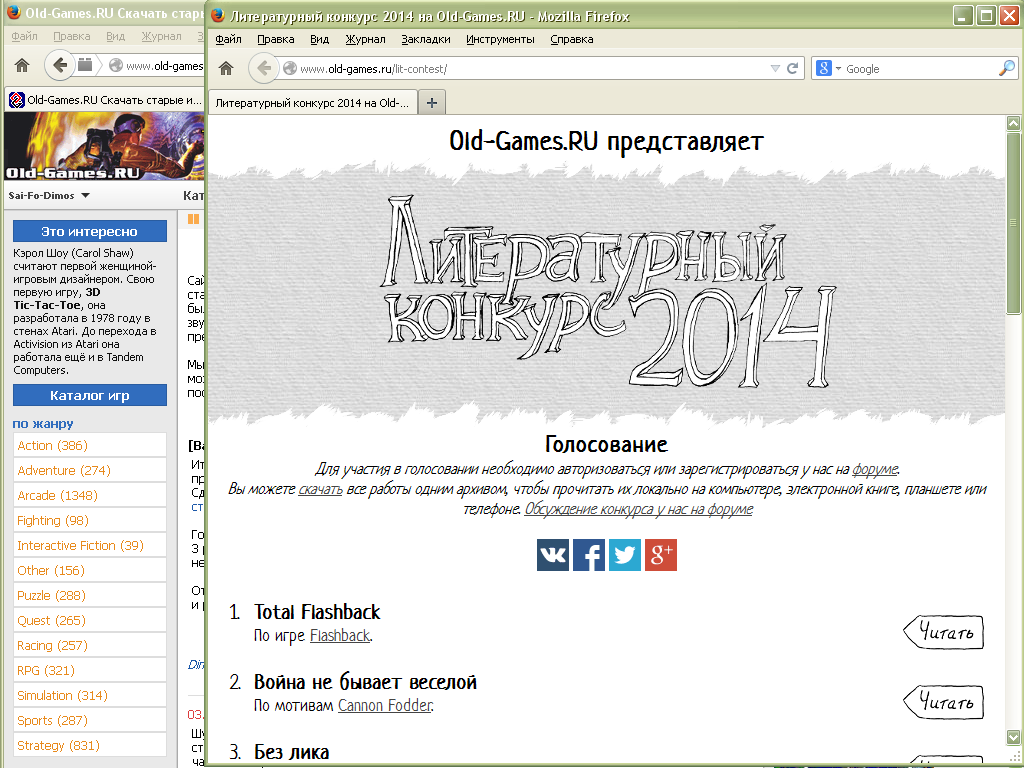
Task: Click Читать button for Война не бывает веселой
Action: (x=944, y=701)
